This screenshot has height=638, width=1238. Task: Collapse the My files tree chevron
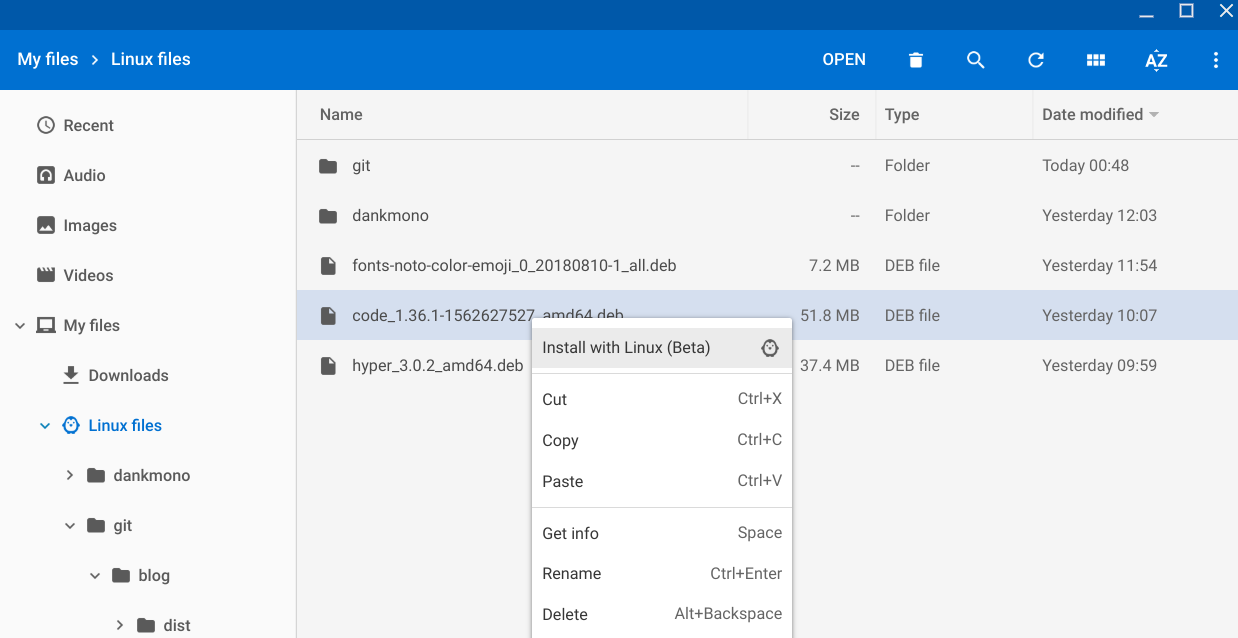tap(20, 325)
